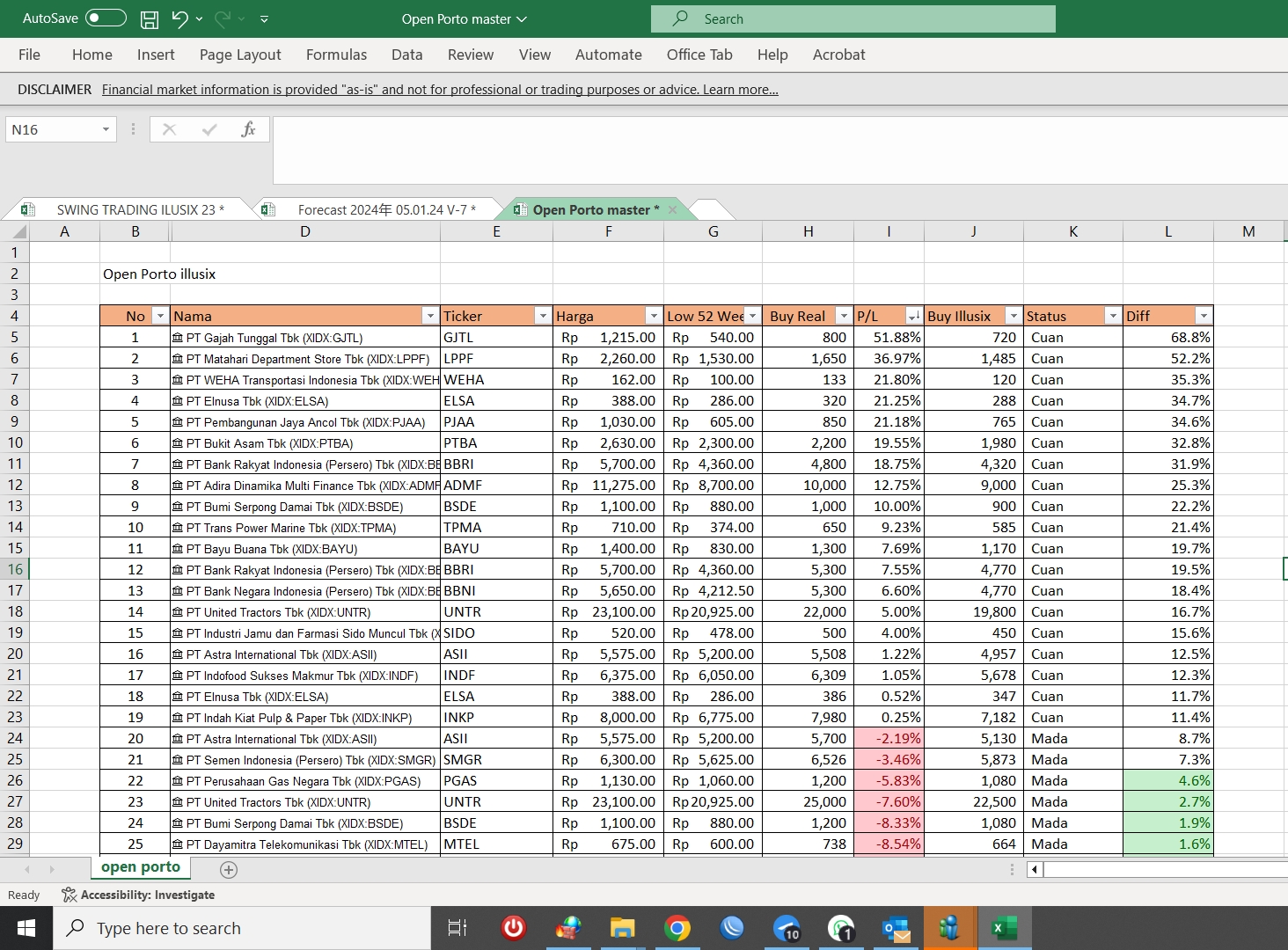Screen dimensions: 1288x950
Task: Open the Help ribbon tab
Action: click(x=772, y=55)
